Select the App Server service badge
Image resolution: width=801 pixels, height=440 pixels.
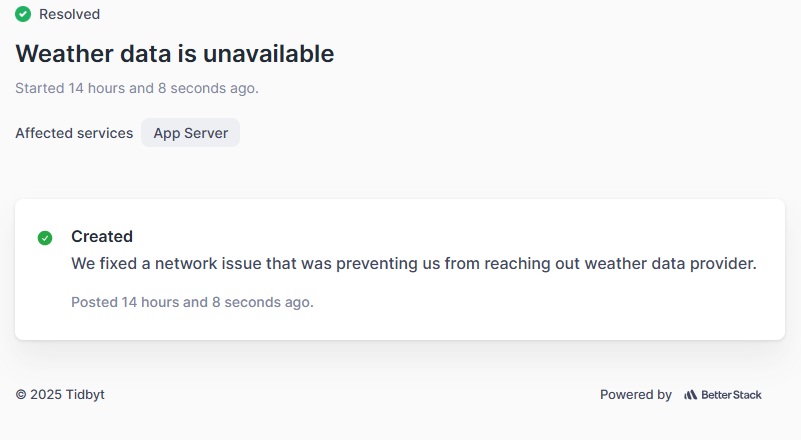[x=190, y=133]
